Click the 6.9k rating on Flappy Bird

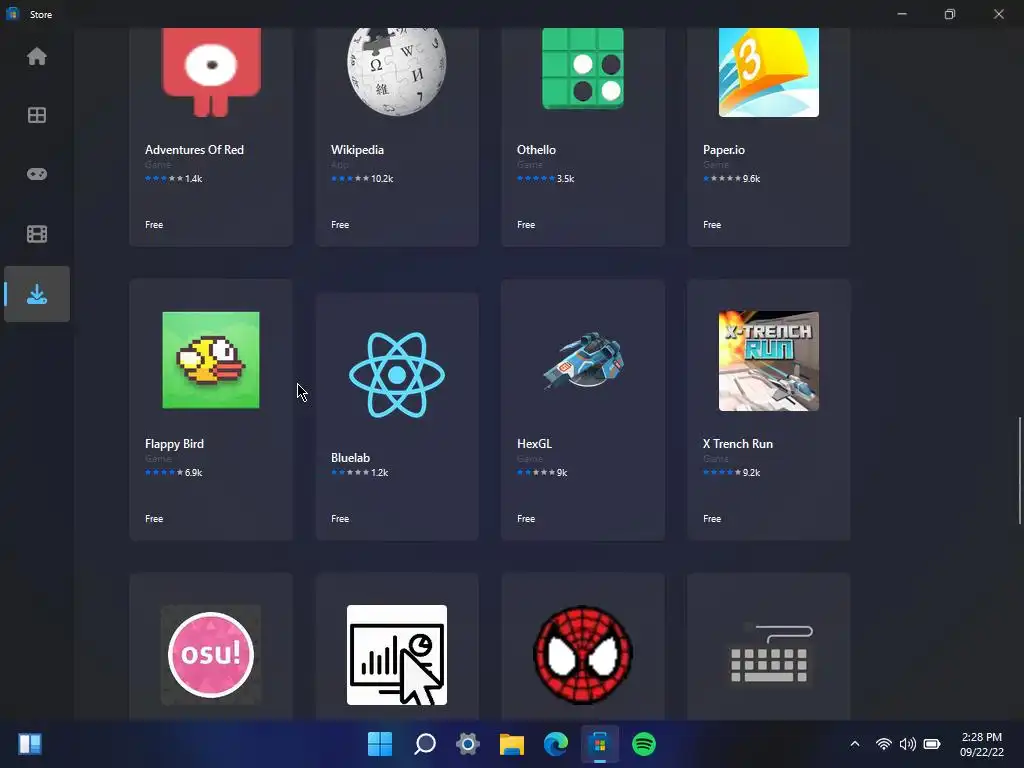point(193,472)
